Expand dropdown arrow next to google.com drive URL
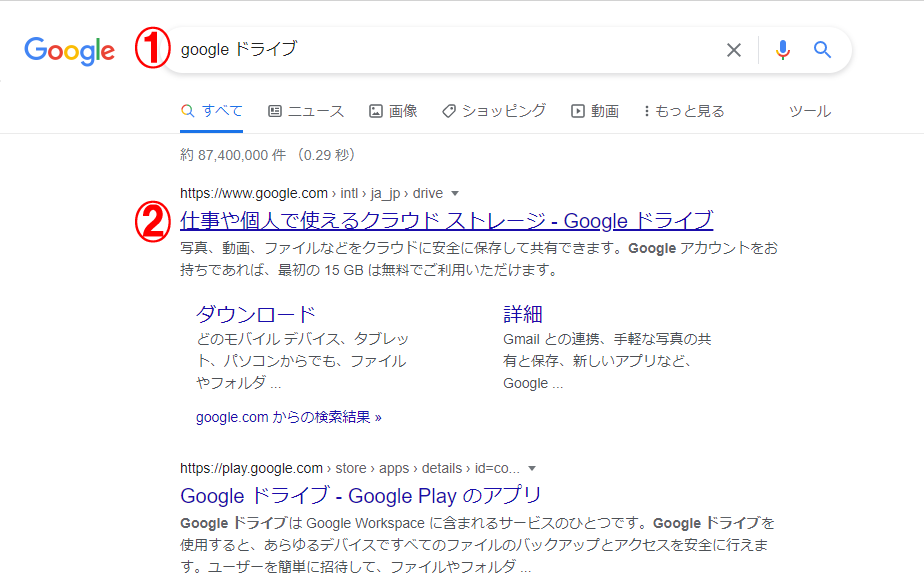924x581 pixels. (455, 193)
